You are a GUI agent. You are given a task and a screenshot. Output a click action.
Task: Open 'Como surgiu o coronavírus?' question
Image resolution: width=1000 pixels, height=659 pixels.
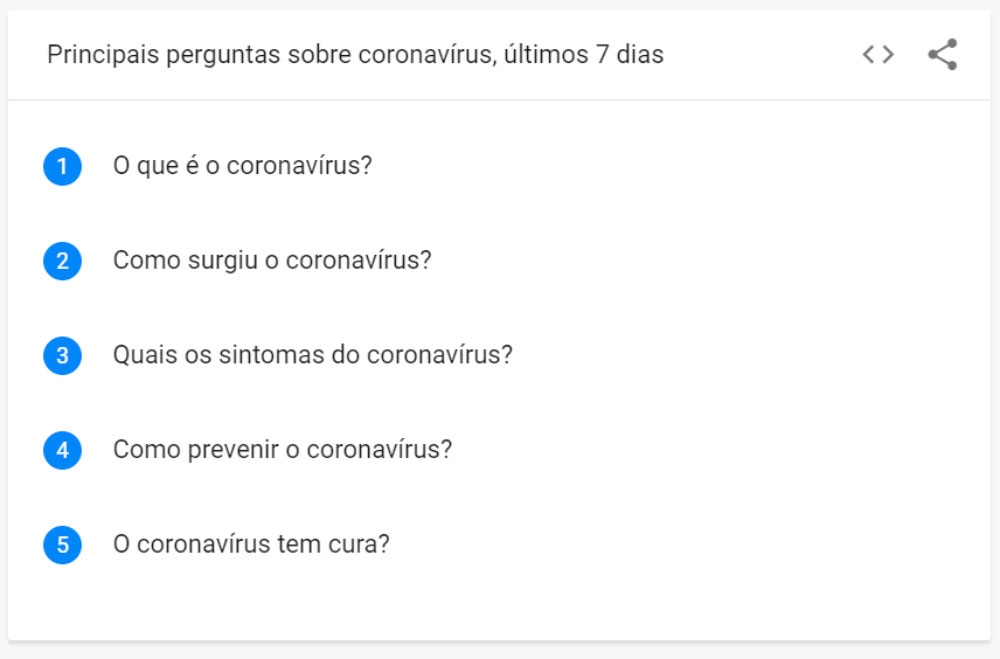coord(272,261)
